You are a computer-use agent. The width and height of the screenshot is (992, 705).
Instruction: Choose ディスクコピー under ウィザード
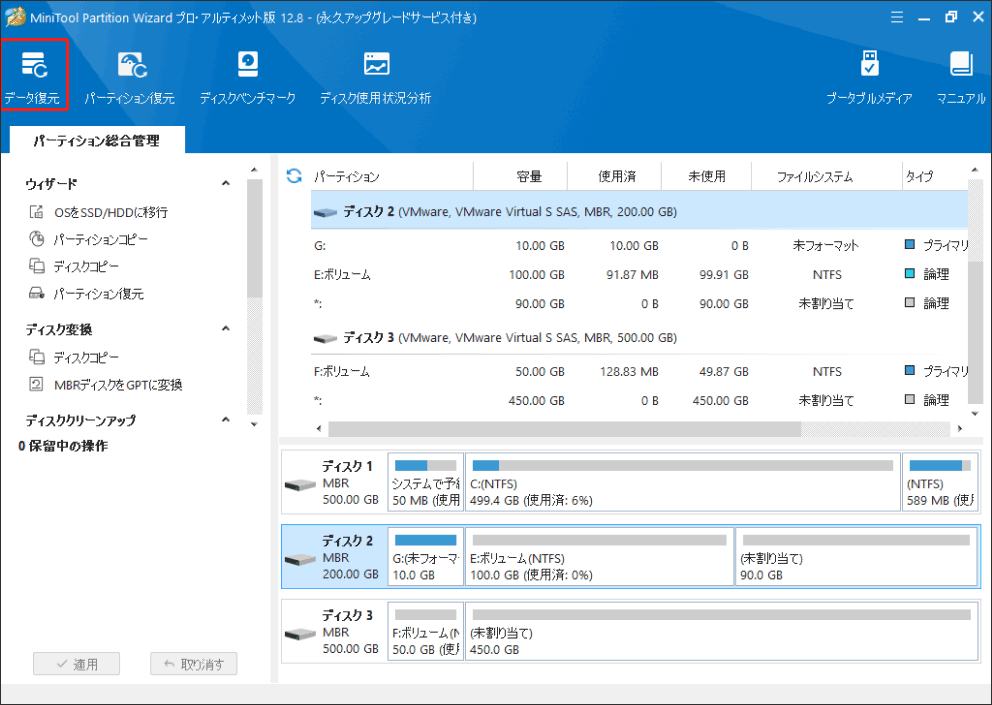pyautogui.click(x=74, y=266)
